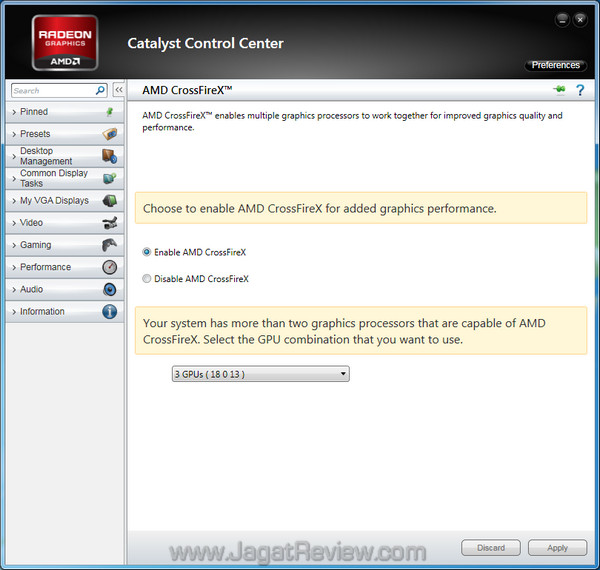Click the Radeon Graphics AMD logo
Image resolution: width=600 pixels, height=570 pixels.
pyautogui.click(x=66, y=43)
